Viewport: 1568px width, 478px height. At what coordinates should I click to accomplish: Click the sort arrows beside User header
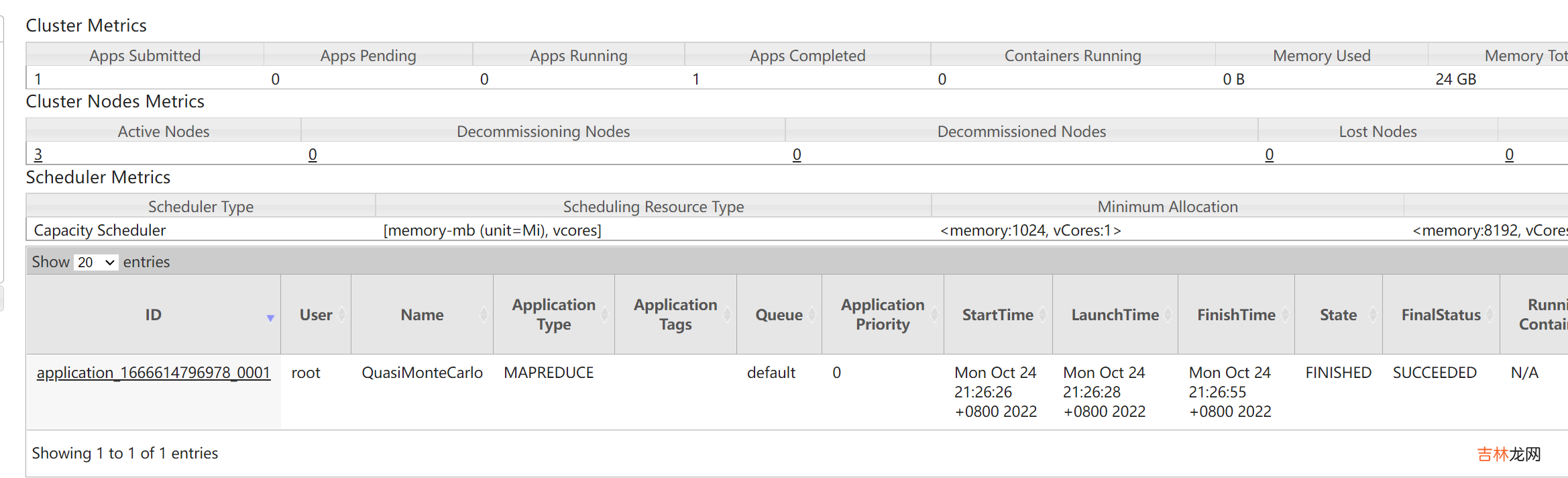click(341, 315)
